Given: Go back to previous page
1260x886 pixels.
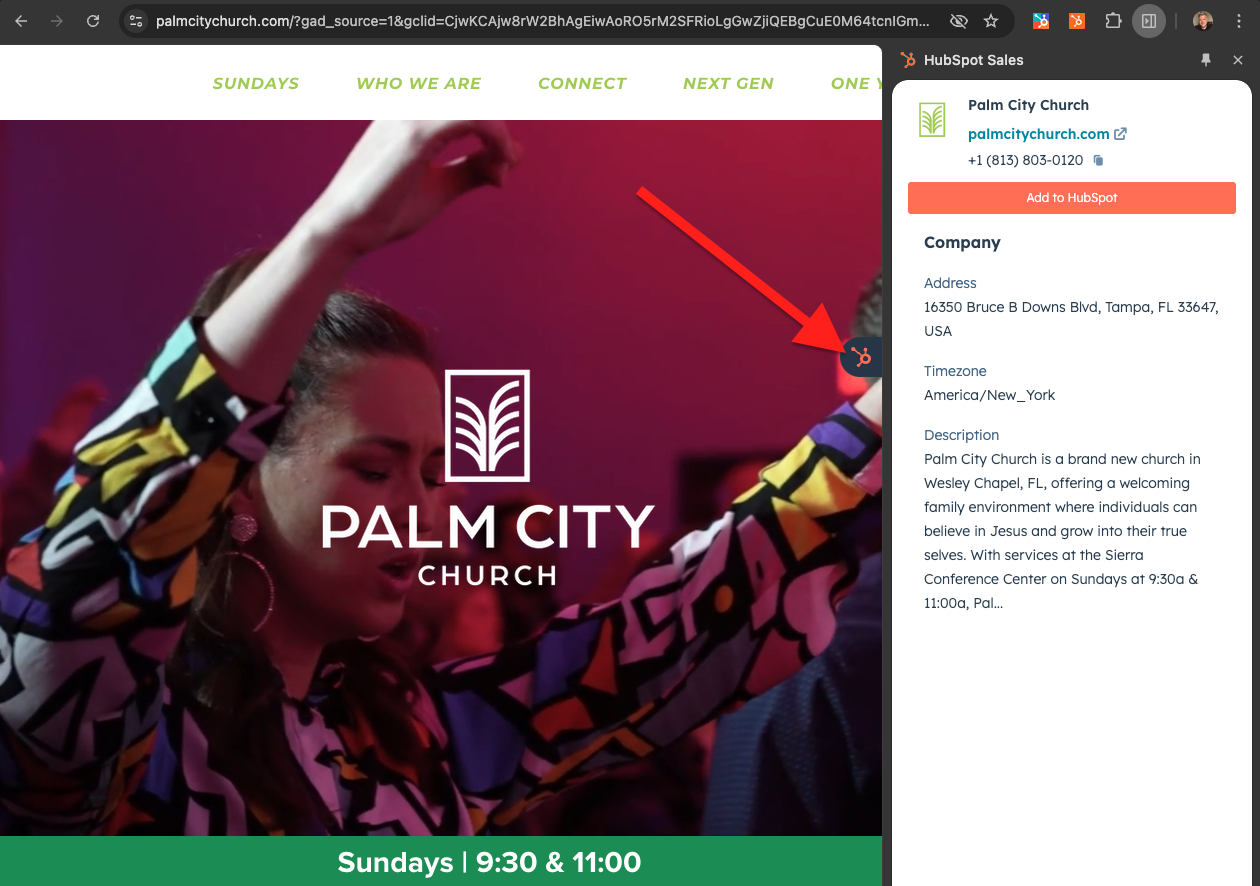Looking at the screenshot, I should pyautogui.click(x=21, y=20).
